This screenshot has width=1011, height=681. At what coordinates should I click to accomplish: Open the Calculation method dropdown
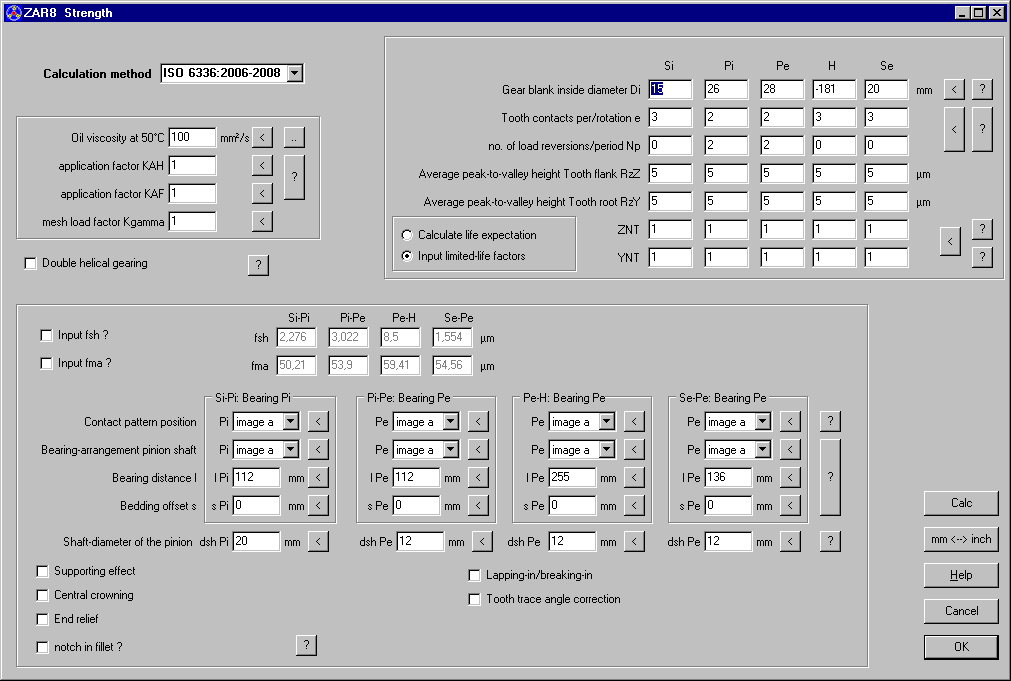click(294, 73)
